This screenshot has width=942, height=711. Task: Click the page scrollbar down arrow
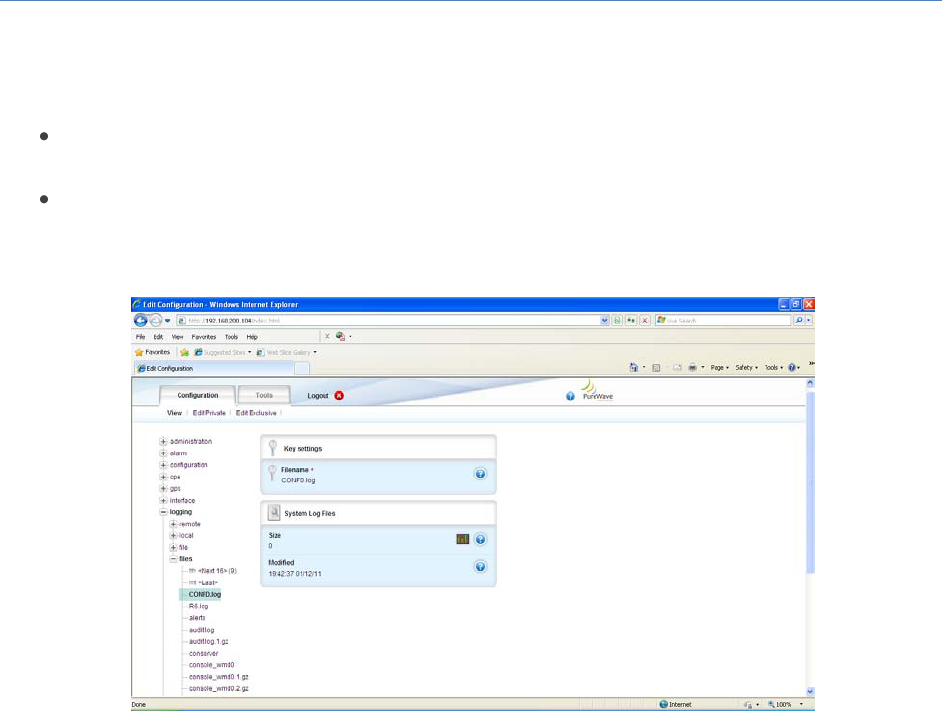click(x=810, y=691)
